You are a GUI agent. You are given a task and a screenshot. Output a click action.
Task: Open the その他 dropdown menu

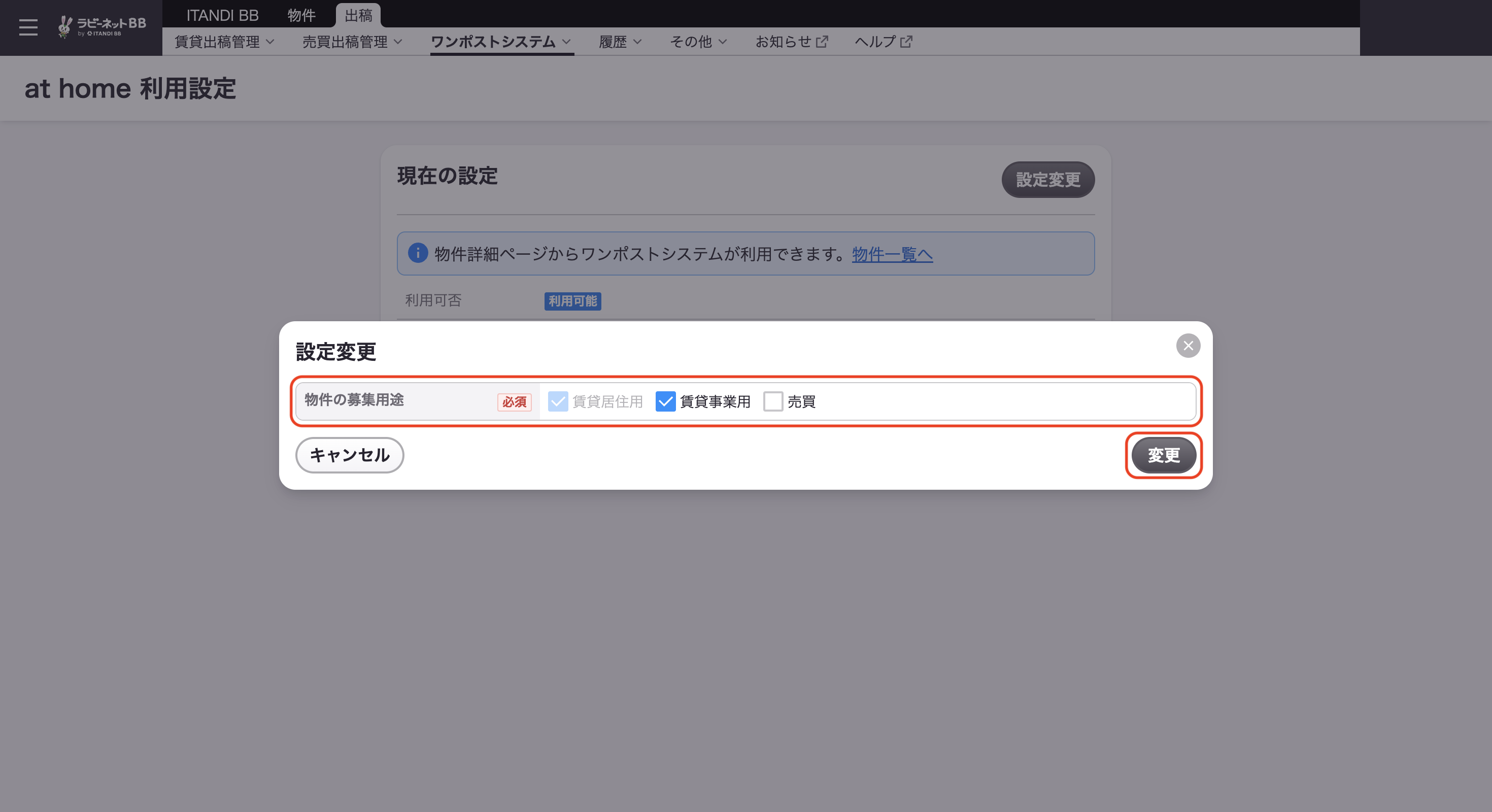tap(698, 42)
